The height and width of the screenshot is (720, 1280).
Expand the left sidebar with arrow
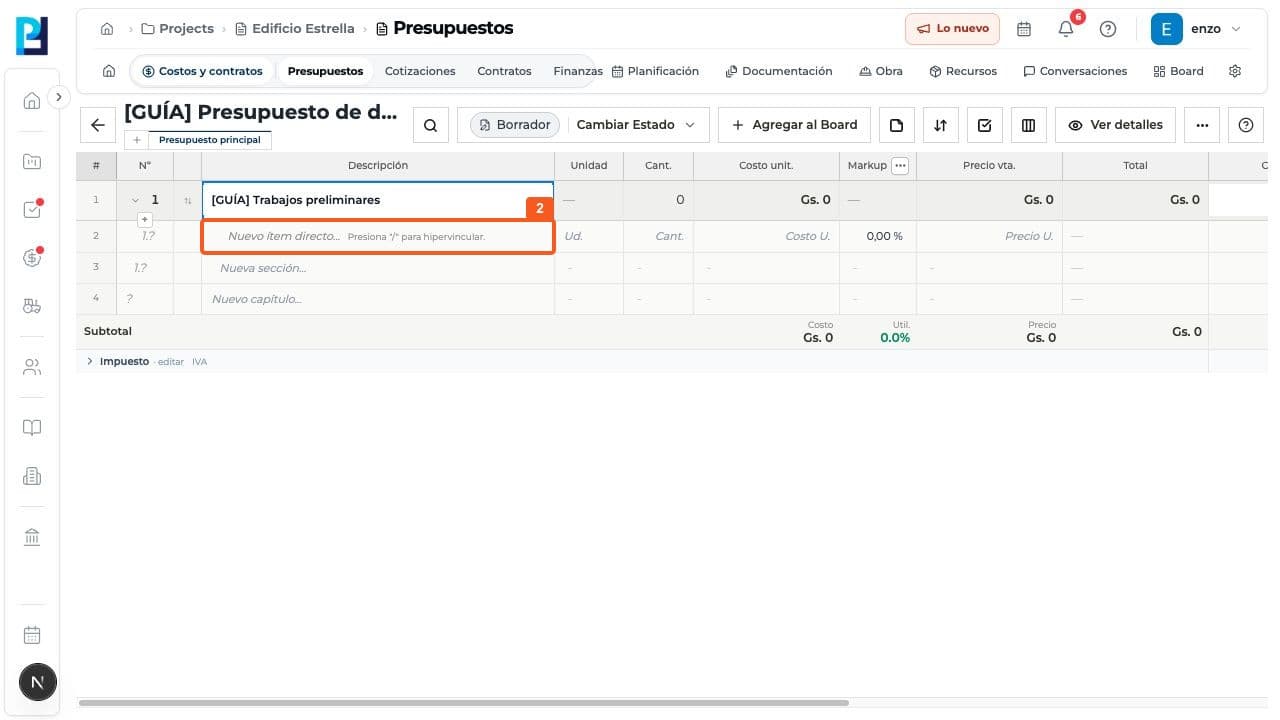(x=59, y=97)
